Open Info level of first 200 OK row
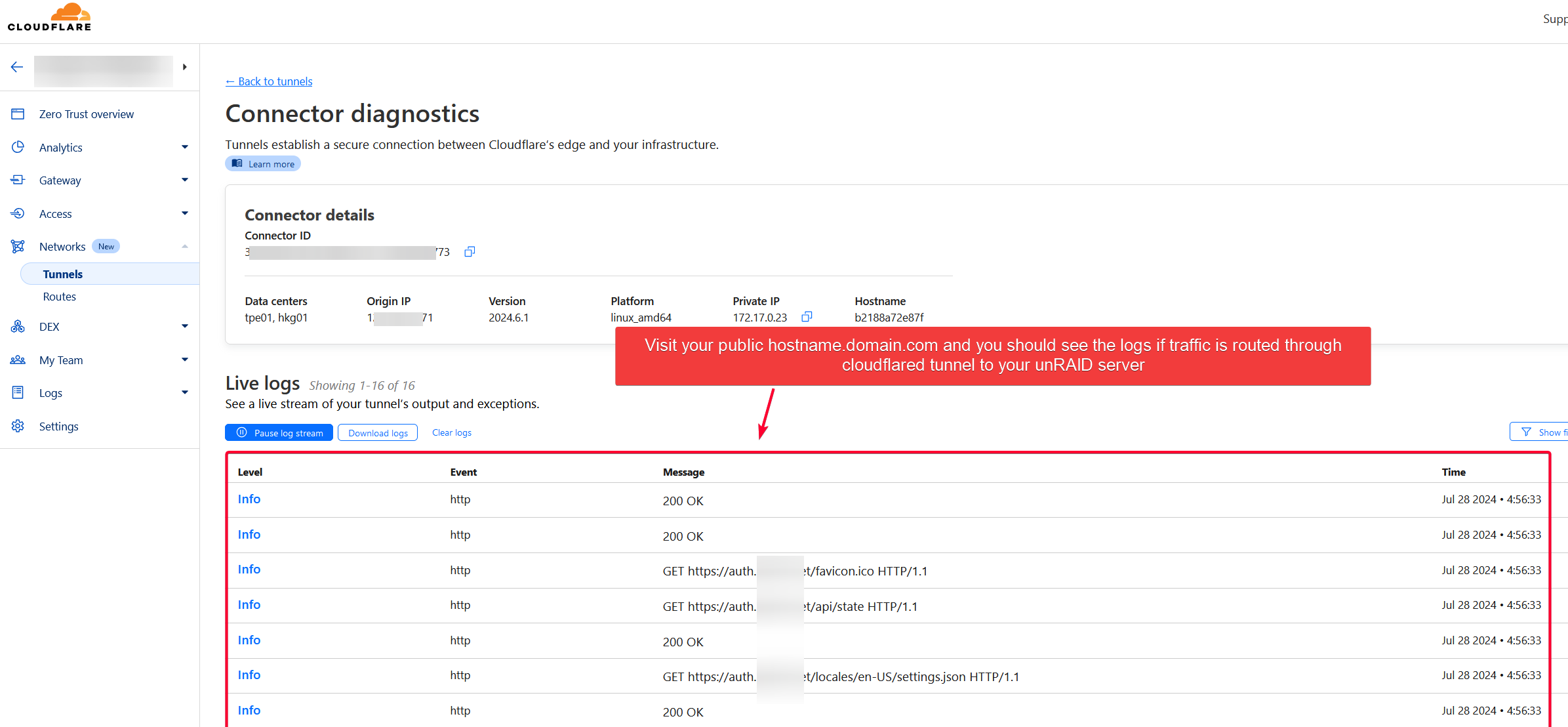Screen dimensions: 1568x727 click(x=249, y=499)
